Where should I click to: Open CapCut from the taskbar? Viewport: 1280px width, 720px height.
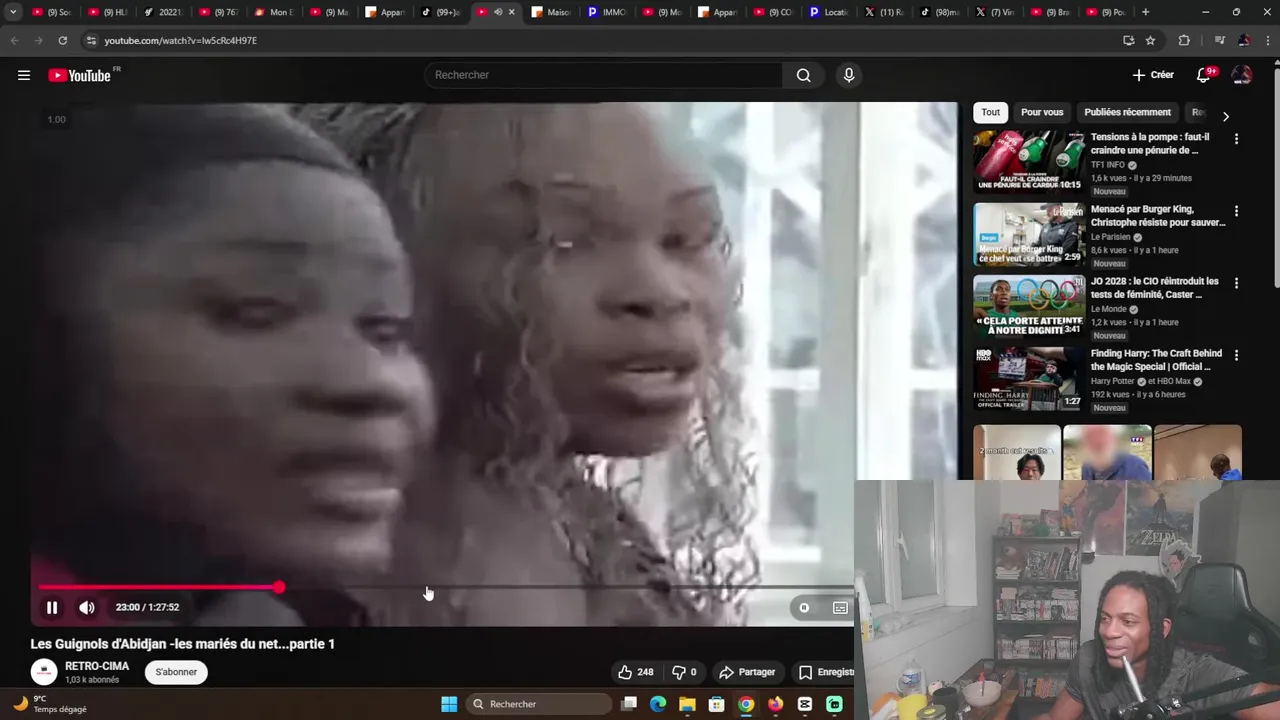tap(805, 704)
